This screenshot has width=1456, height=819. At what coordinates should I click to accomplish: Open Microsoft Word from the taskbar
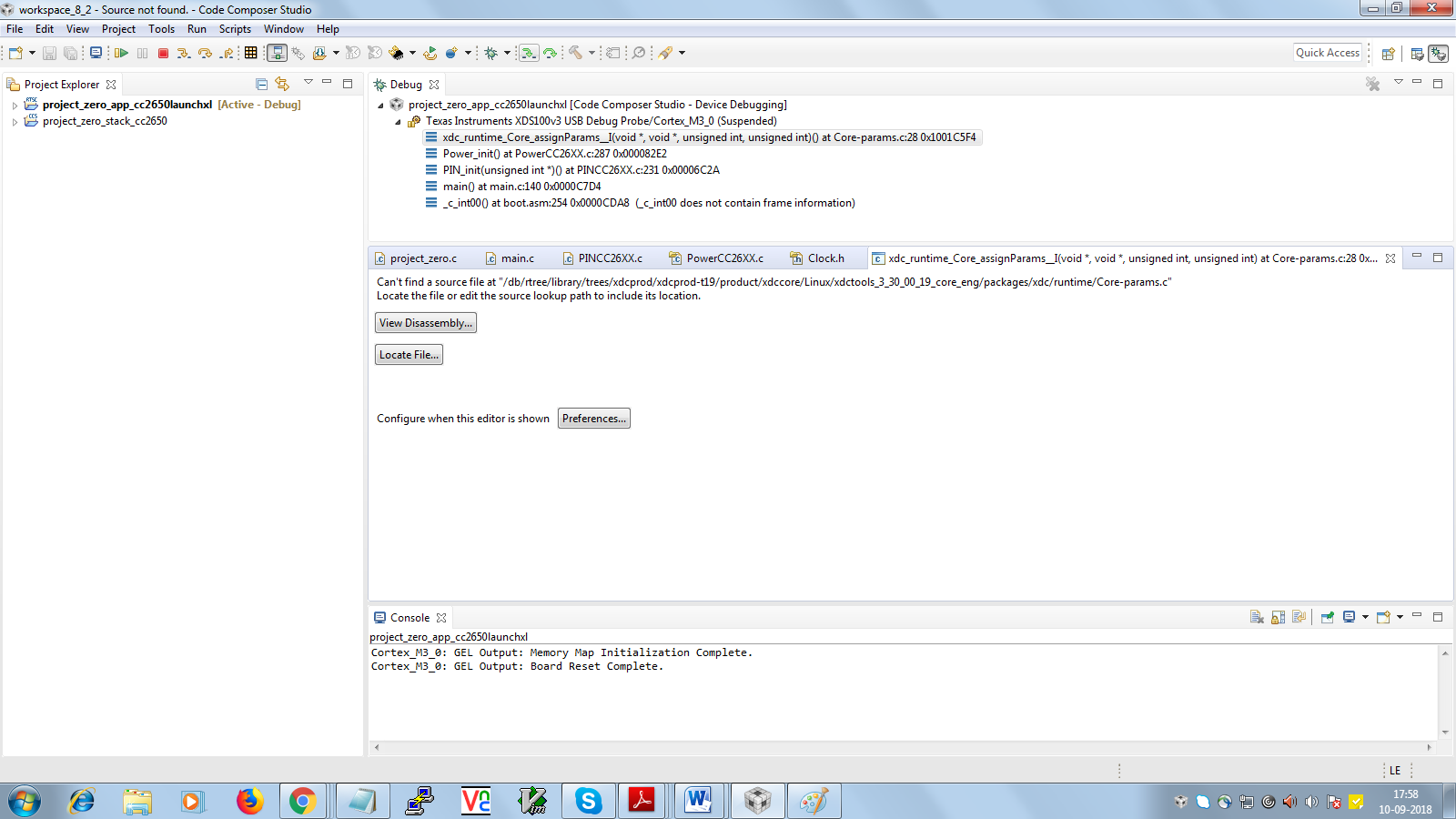pyautogui.click(x=699, y=801)
